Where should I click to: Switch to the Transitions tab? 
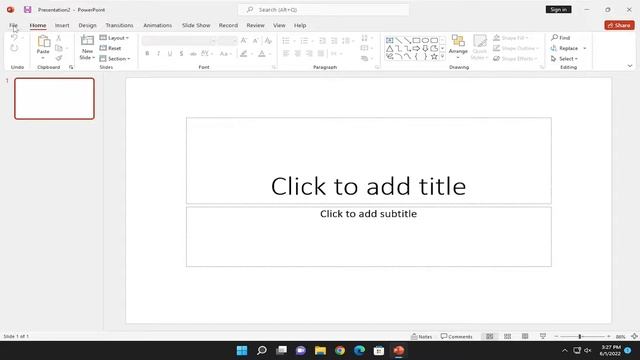coord(119,25)
